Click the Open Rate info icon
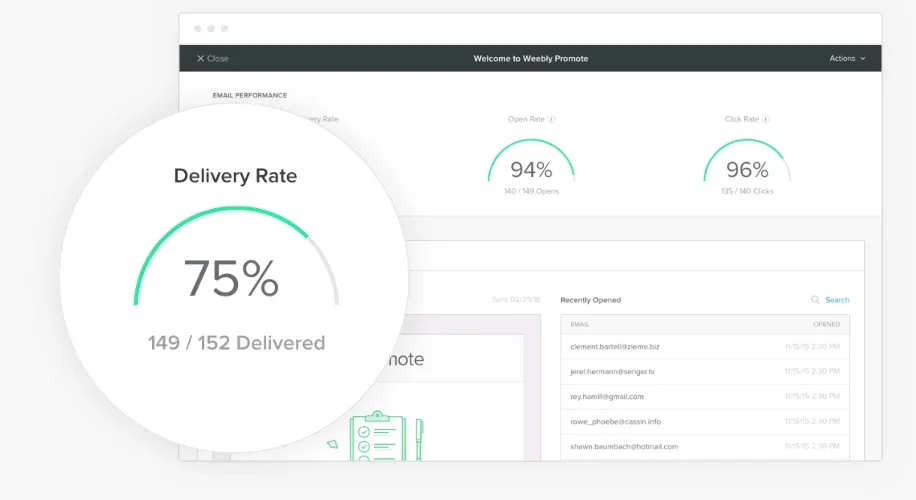Image resolution: width=916 pixels, height=500 pixels. 551,119
